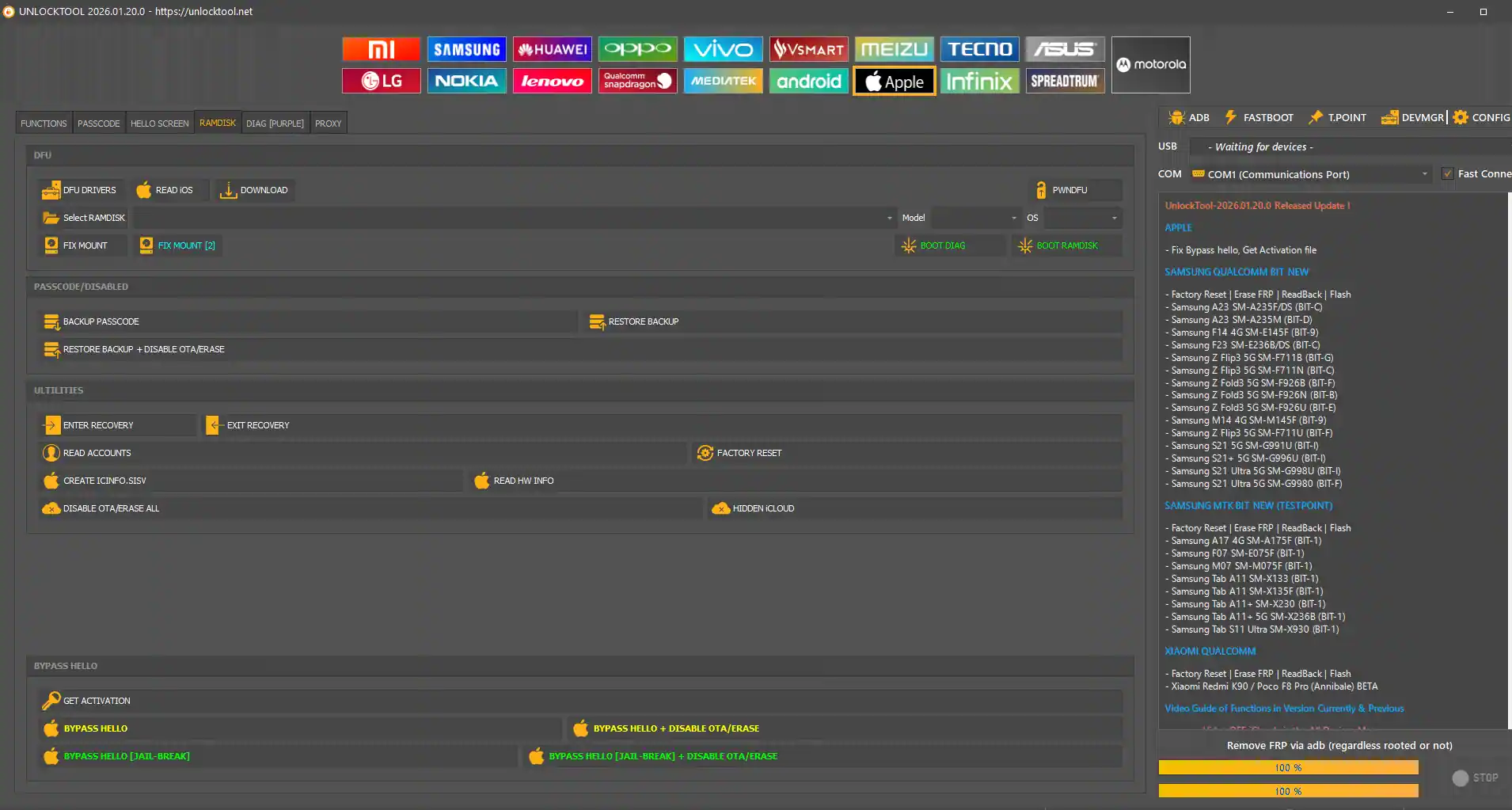Expand the Select RAMDISK dropdown
The width and height of the screenshot is (1512, 810).
pyautogui.click(x=889, y=218)
